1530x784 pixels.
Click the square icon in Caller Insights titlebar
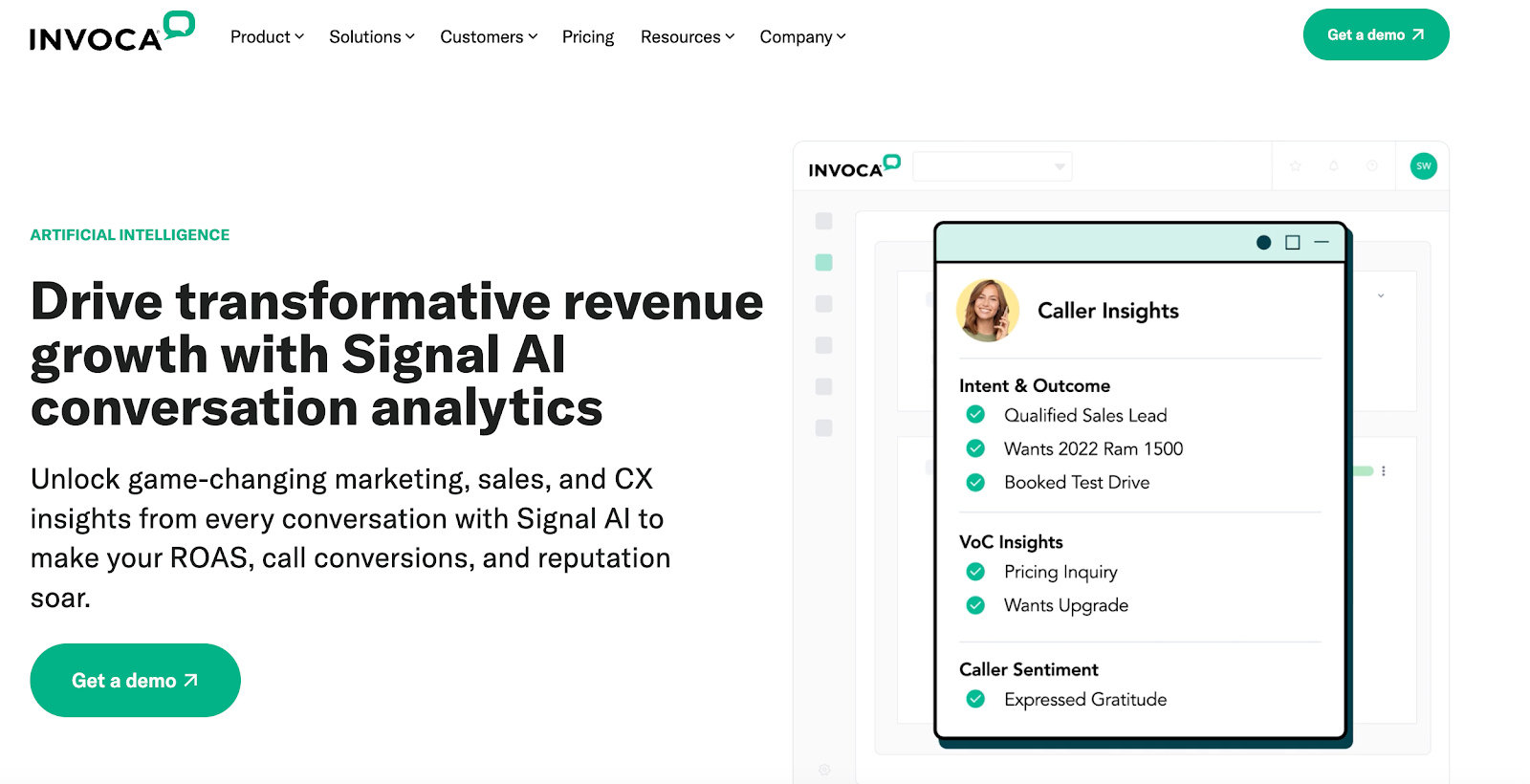[x=1293, y=242]
